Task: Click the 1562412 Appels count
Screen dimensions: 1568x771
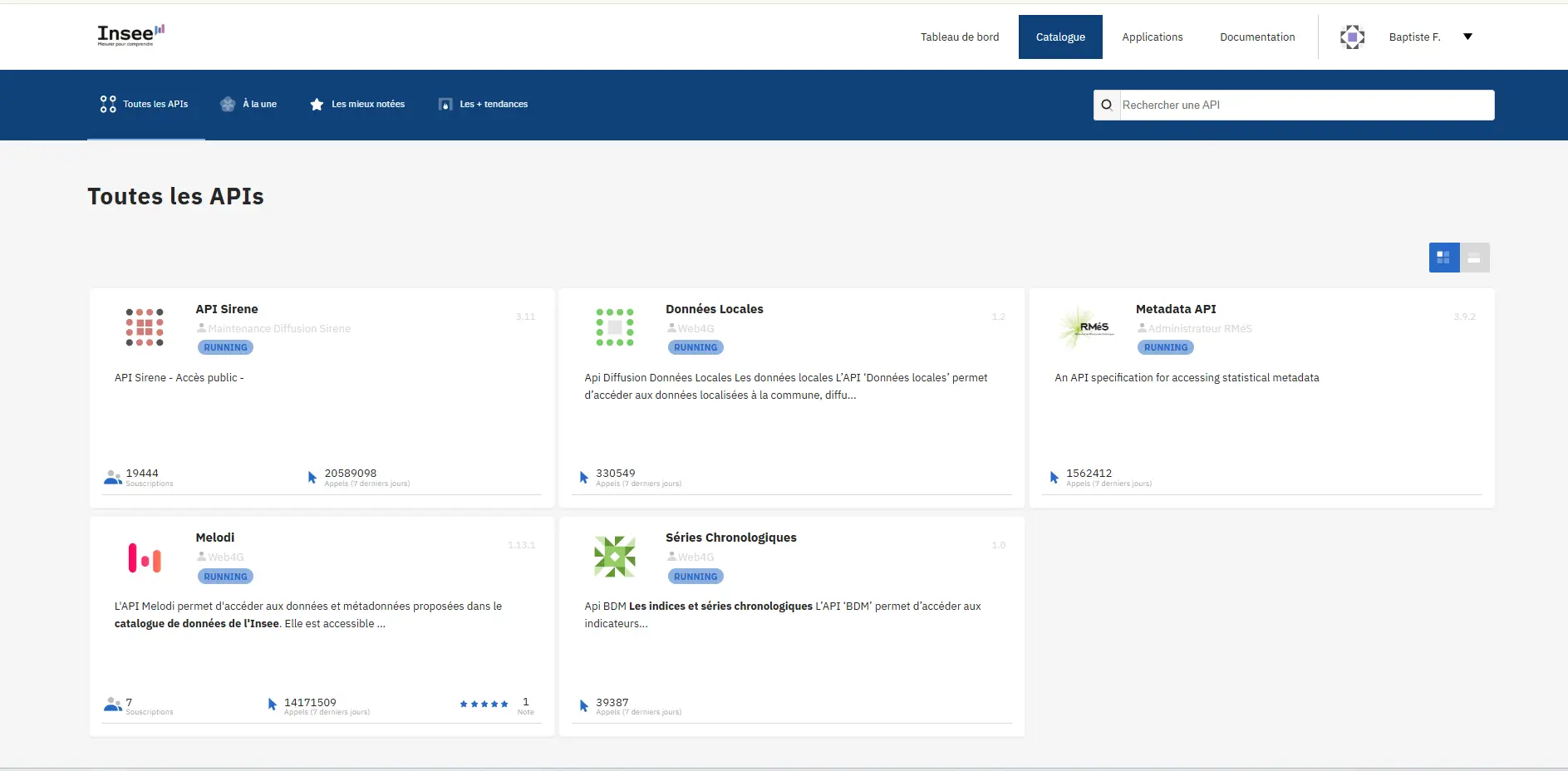Action: (x=1089, y=473)
